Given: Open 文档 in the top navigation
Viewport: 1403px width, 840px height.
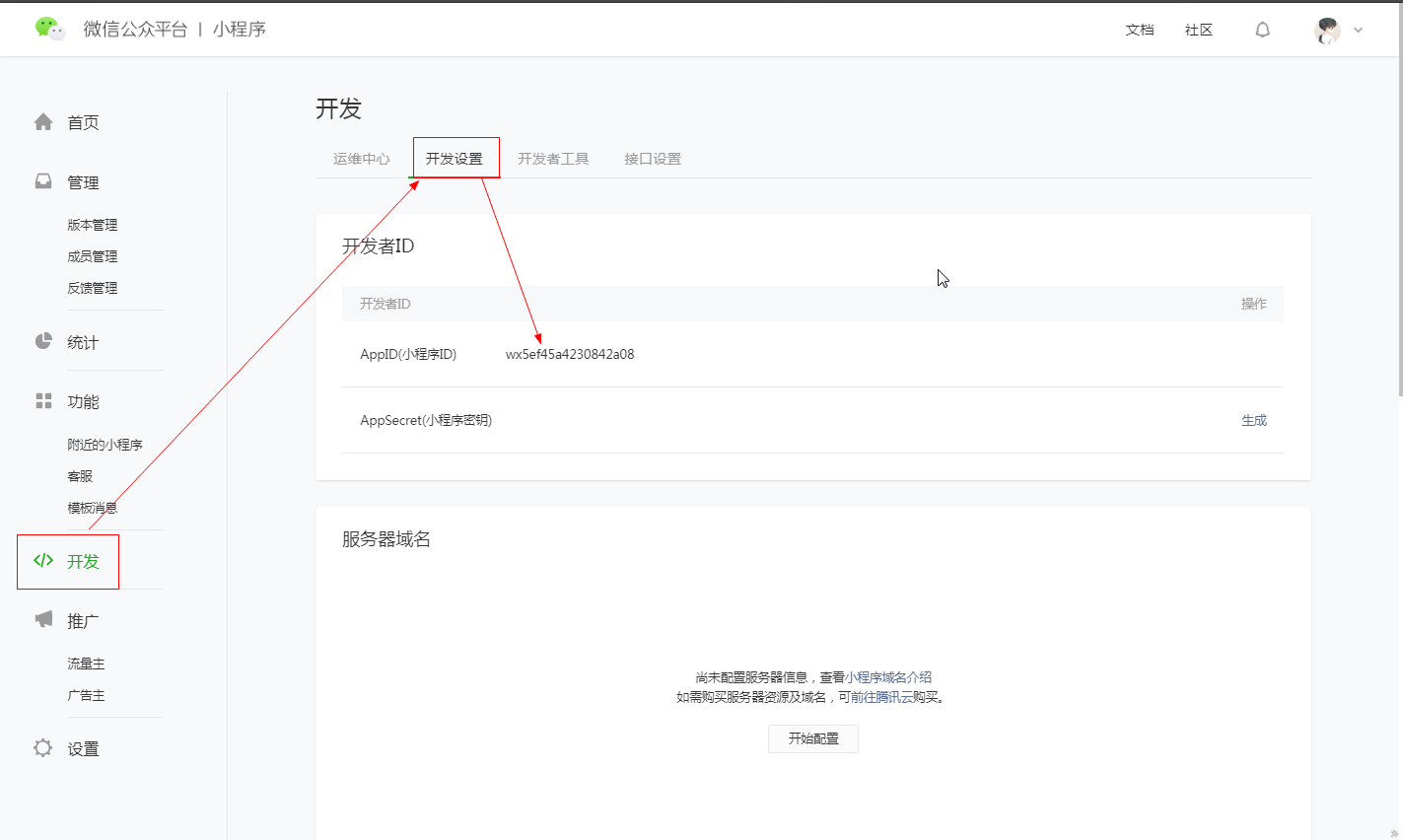Looking at the screenshot, I should click(x=1140, y=30).
